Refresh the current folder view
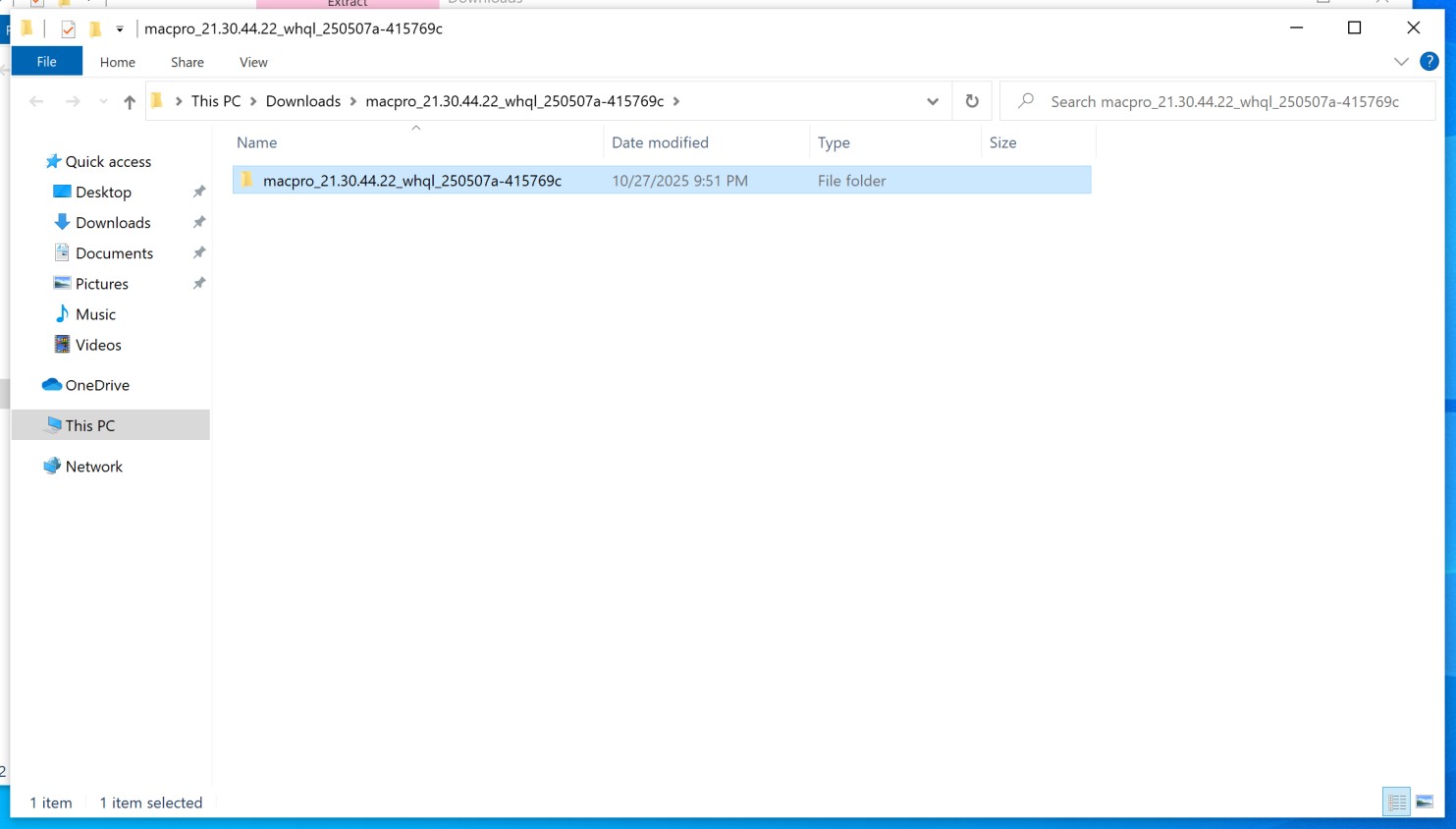Image resolution: width=1456 pixels, height=829 pixels. [x=972, y=101]
